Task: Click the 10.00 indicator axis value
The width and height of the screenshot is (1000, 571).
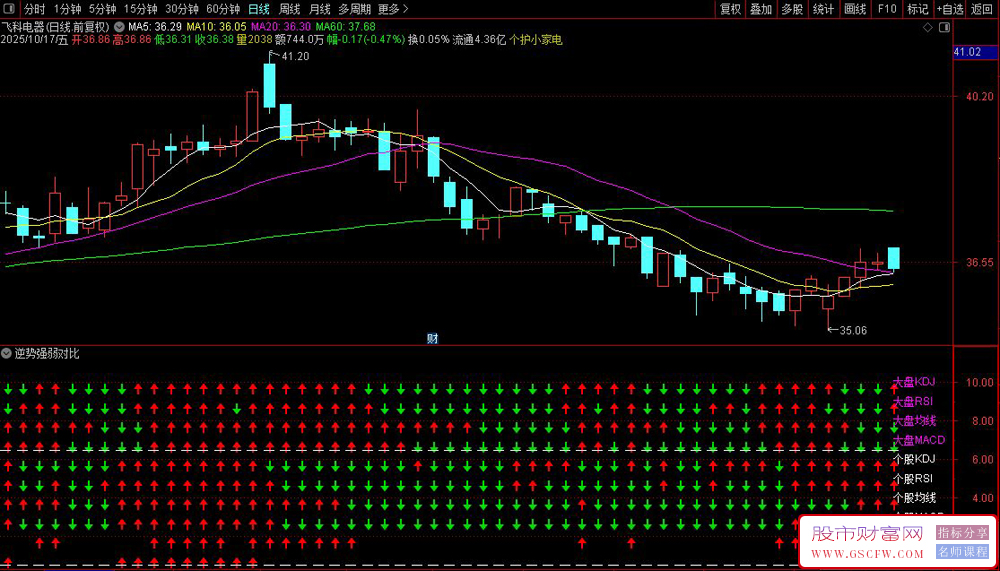Action: [x=982, y=382]
